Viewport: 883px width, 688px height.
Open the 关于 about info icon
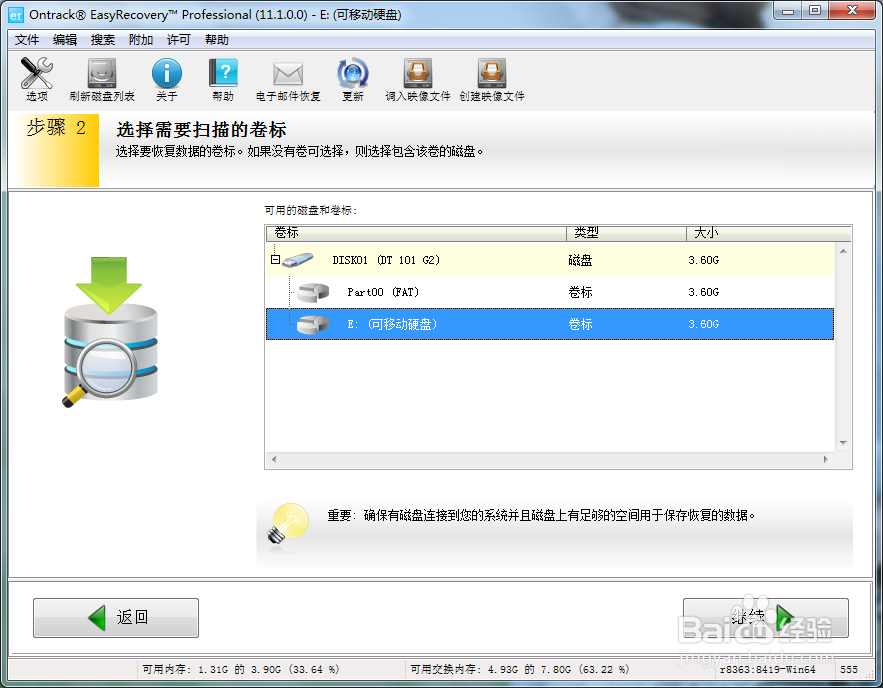(x=167, y=80)
